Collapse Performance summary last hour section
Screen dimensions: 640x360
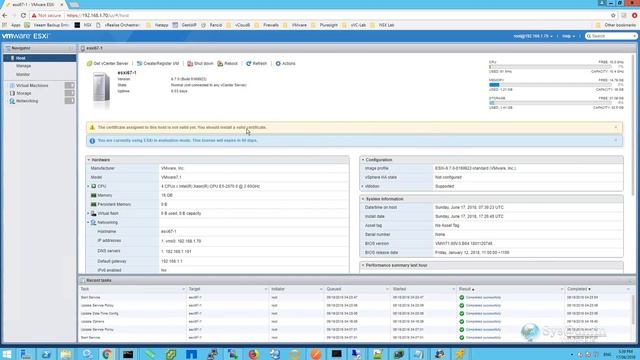[363, 265]
